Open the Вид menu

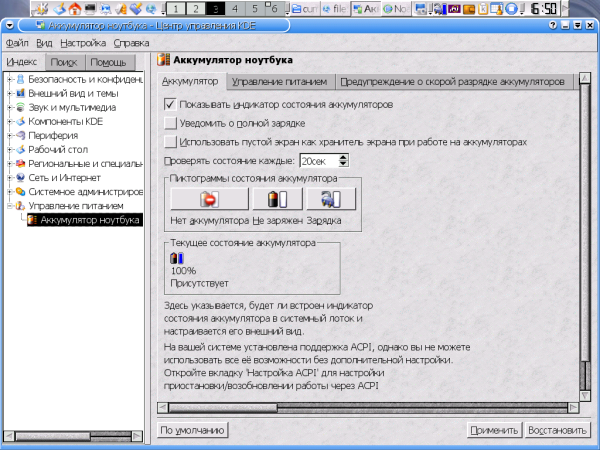[44, 43]
